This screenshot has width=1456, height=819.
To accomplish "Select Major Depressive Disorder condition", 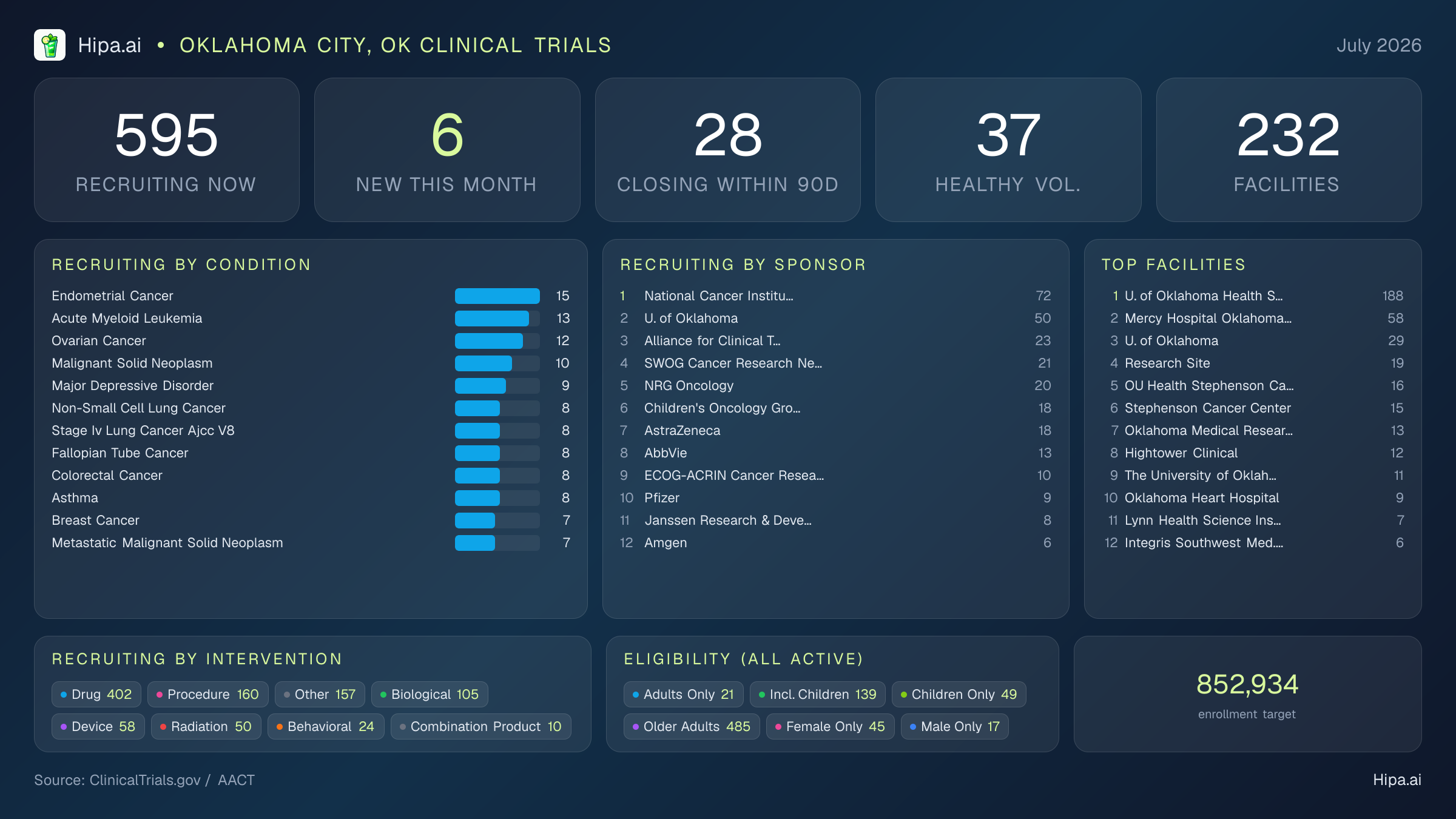I will 311,385.
